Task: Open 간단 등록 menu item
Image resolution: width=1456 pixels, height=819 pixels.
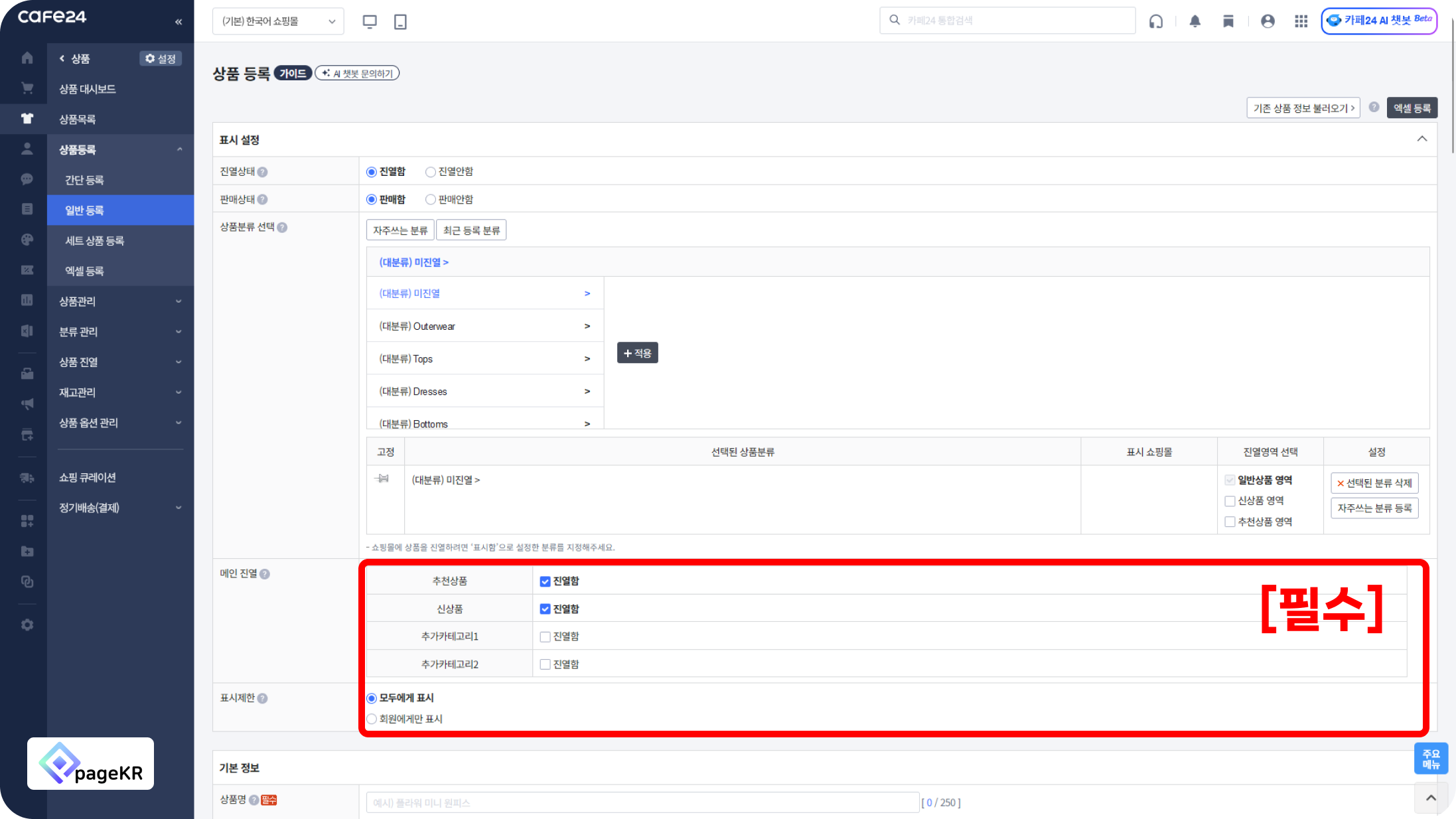Action: click(84, 180)
